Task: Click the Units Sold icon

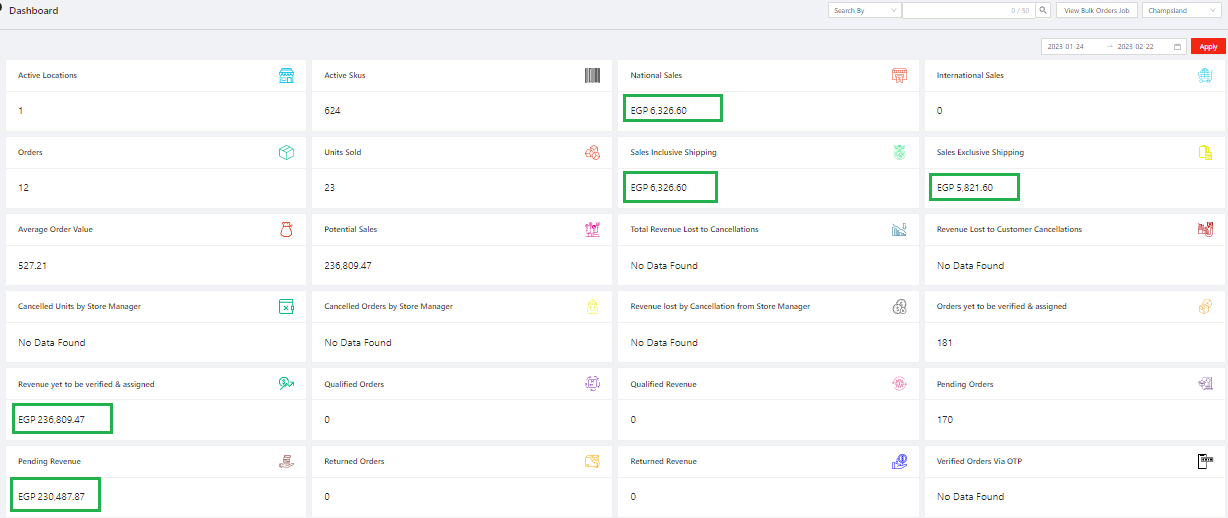Action: pyautogui.click(x=592, y=153)
